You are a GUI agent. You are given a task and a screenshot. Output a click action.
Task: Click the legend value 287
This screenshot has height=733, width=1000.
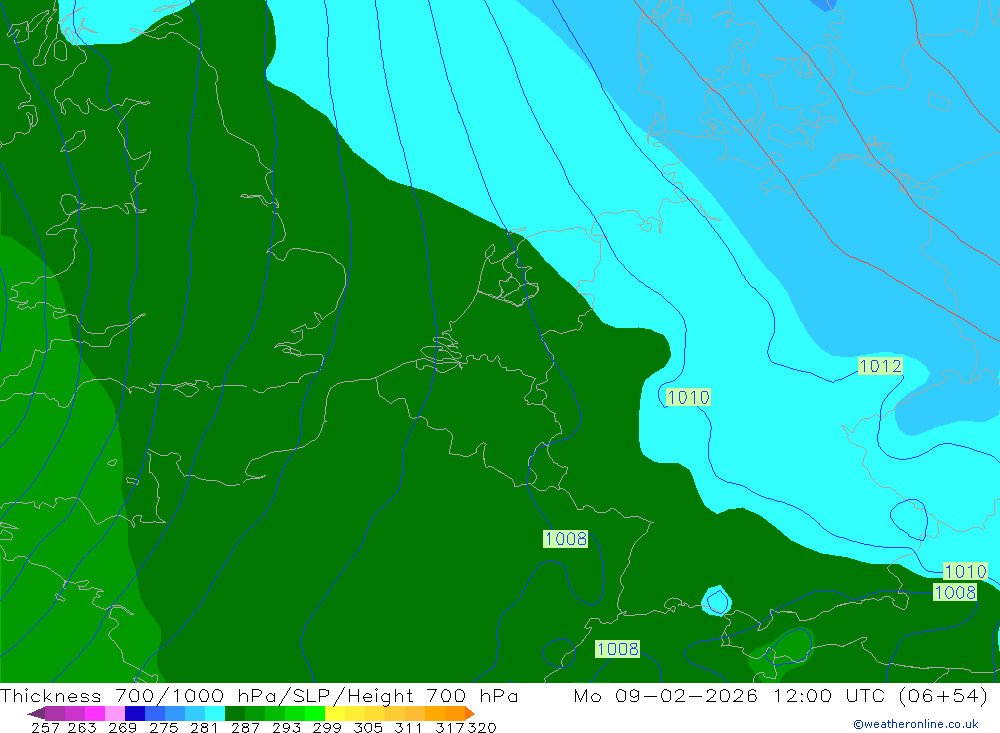coord(246,727)
